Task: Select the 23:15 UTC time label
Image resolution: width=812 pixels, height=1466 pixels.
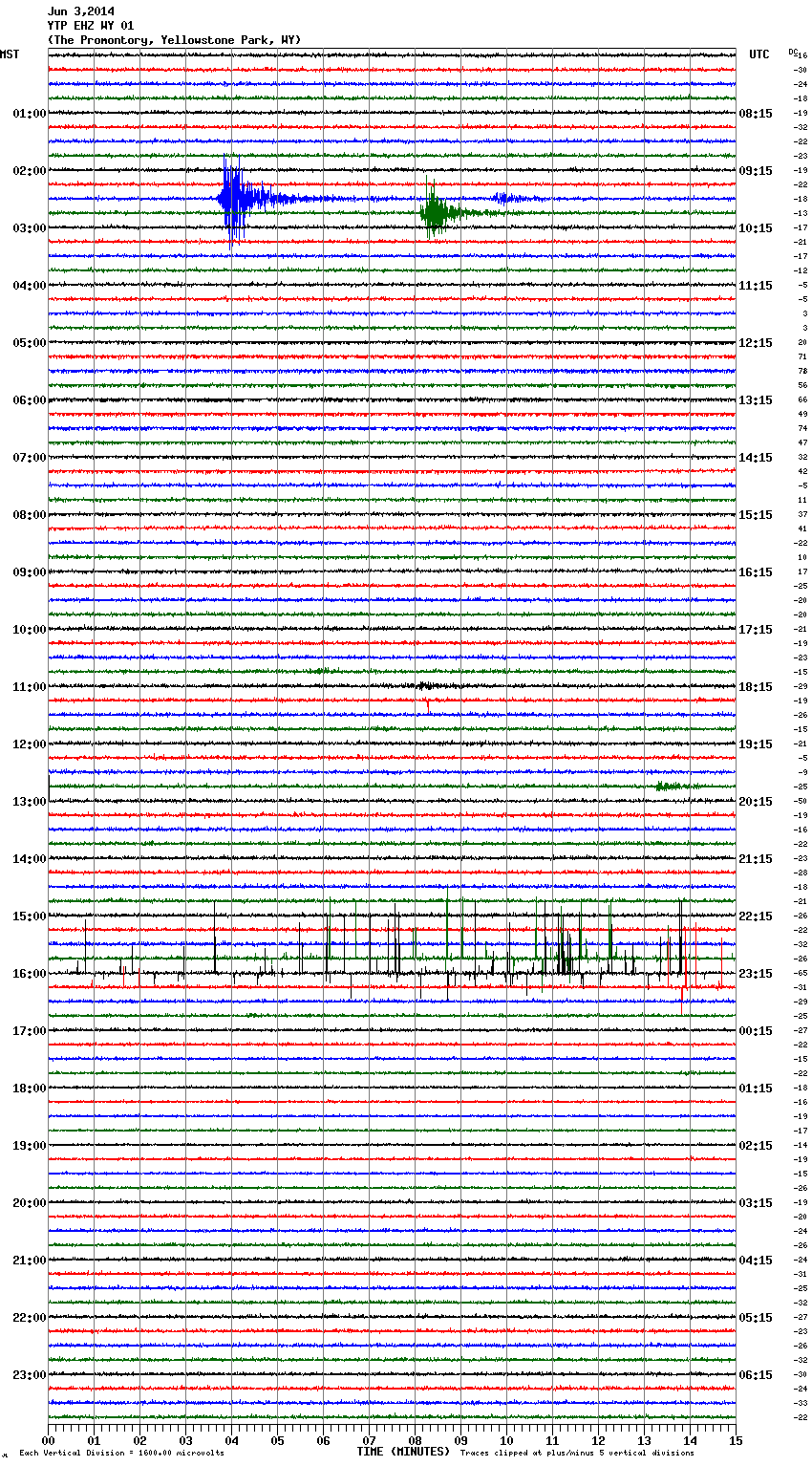Action: click(x=756, y=974)
